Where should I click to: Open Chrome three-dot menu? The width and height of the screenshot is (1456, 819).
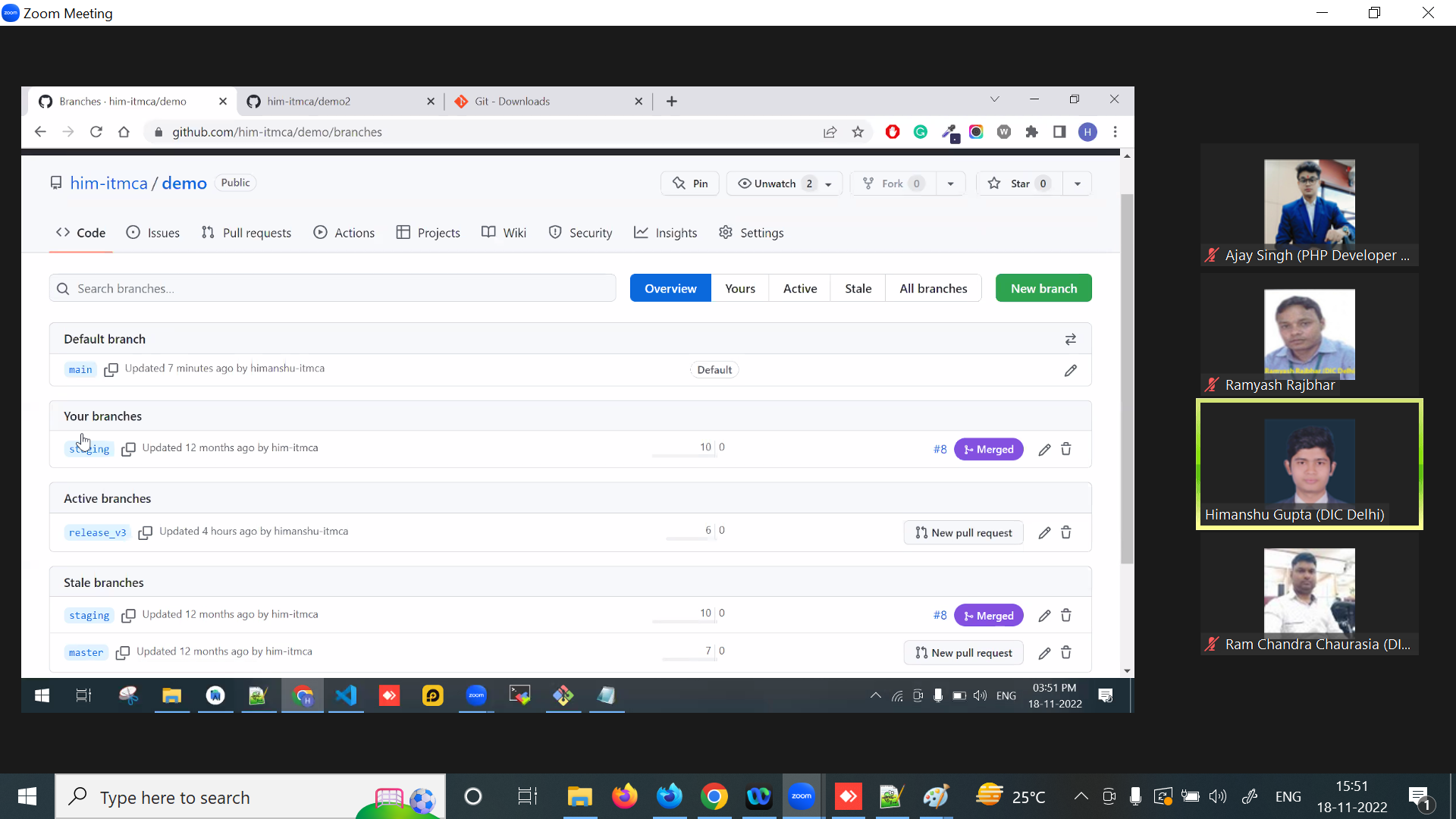pyautogui.click(x=1115, y=132)
